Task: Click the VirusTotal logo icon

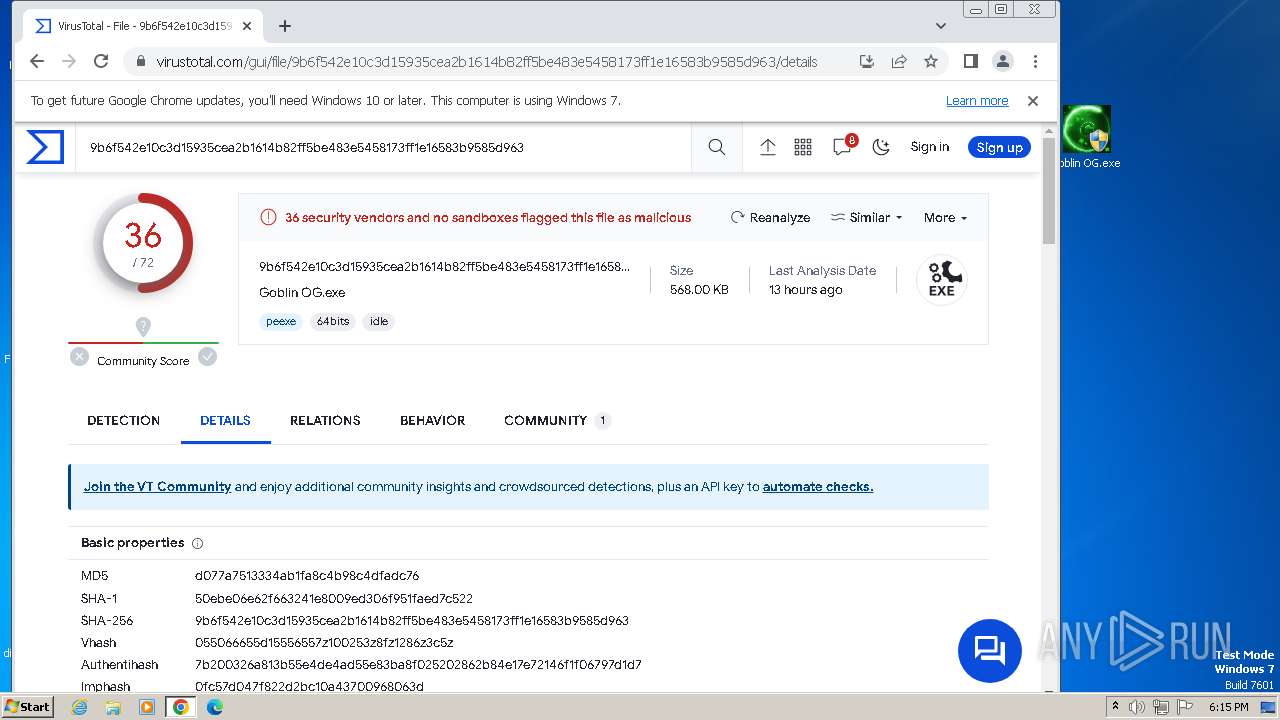Action: 45,147
